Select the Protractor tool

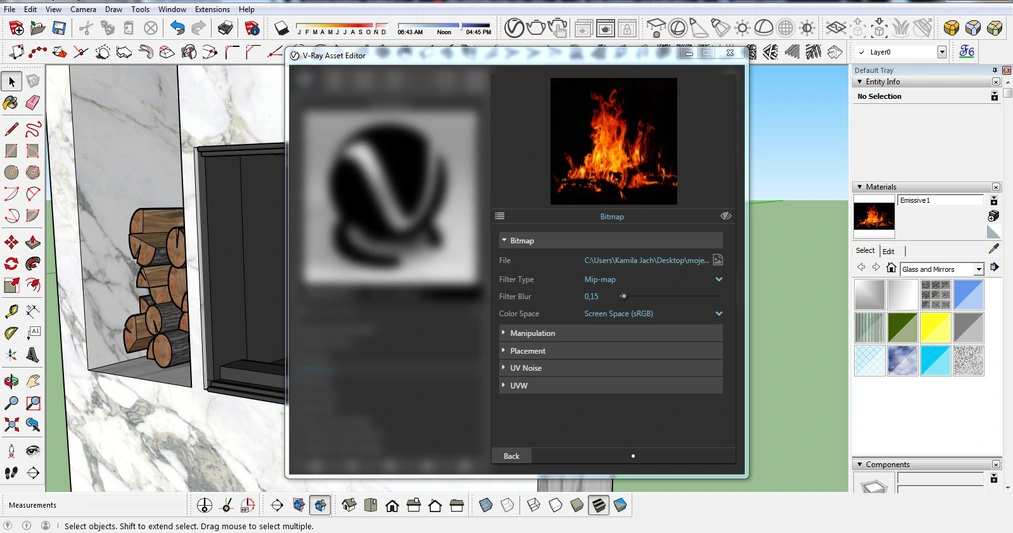11,333
